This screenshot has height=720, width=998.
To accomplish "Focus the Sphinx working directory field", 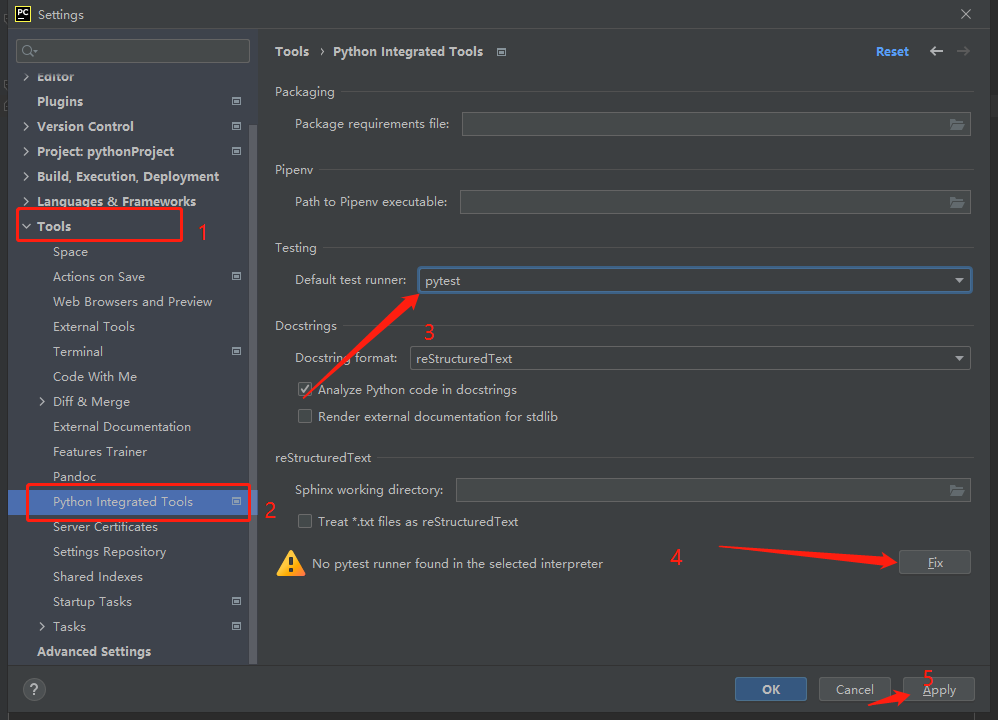I will point(713,490).
